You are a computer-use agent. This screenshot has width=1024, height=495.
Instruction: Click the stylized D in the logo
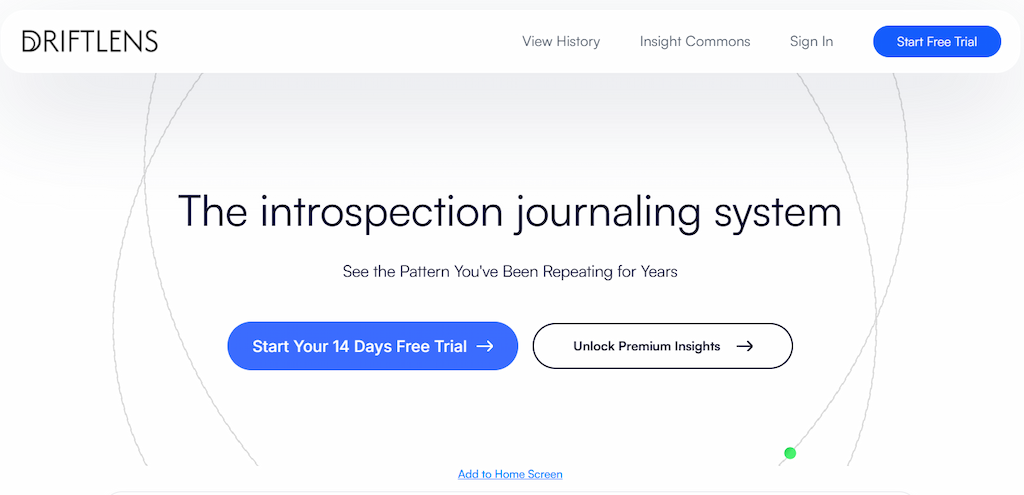(31, 41)
